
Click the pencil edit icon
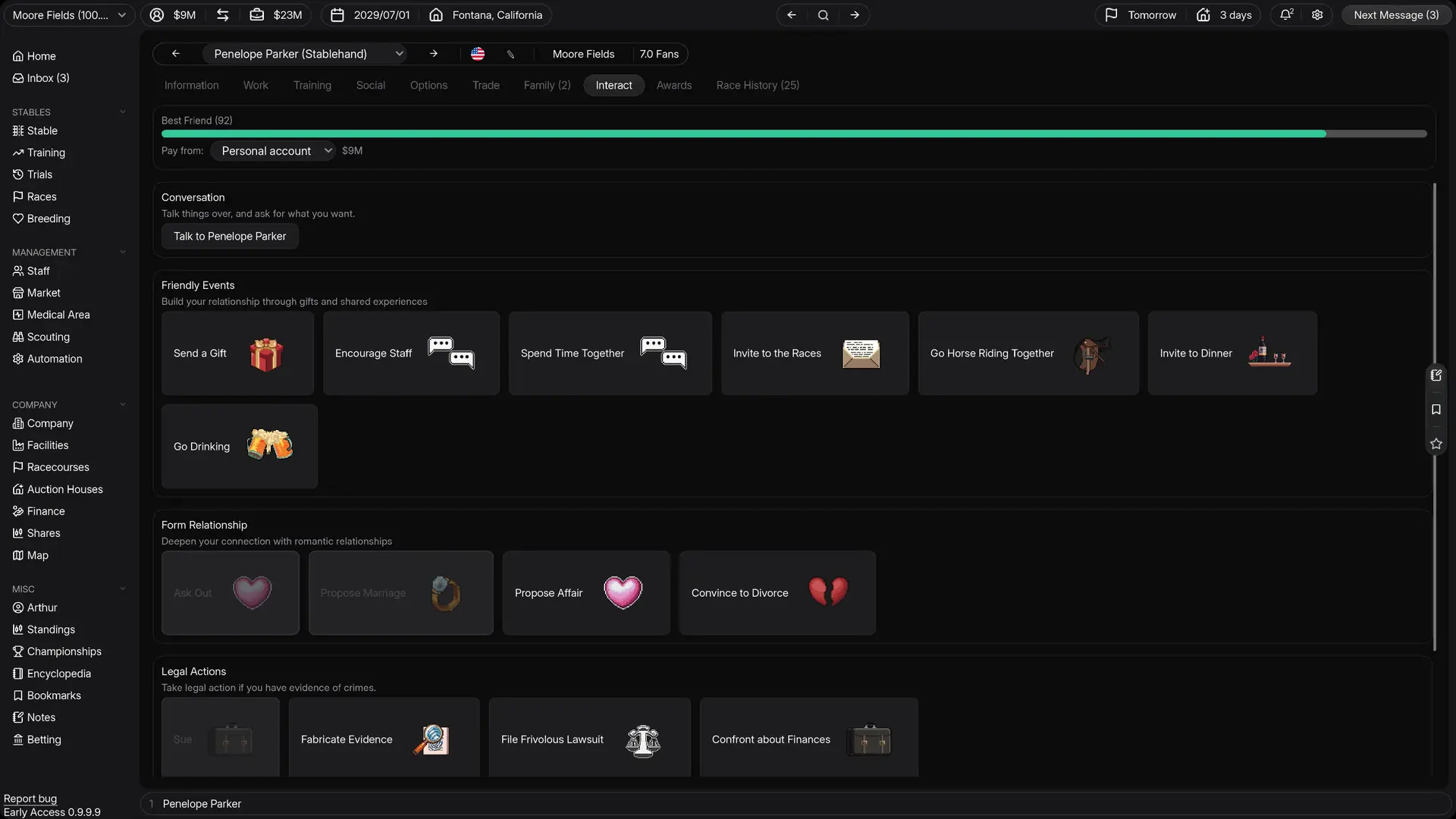(x=510, y=54)
